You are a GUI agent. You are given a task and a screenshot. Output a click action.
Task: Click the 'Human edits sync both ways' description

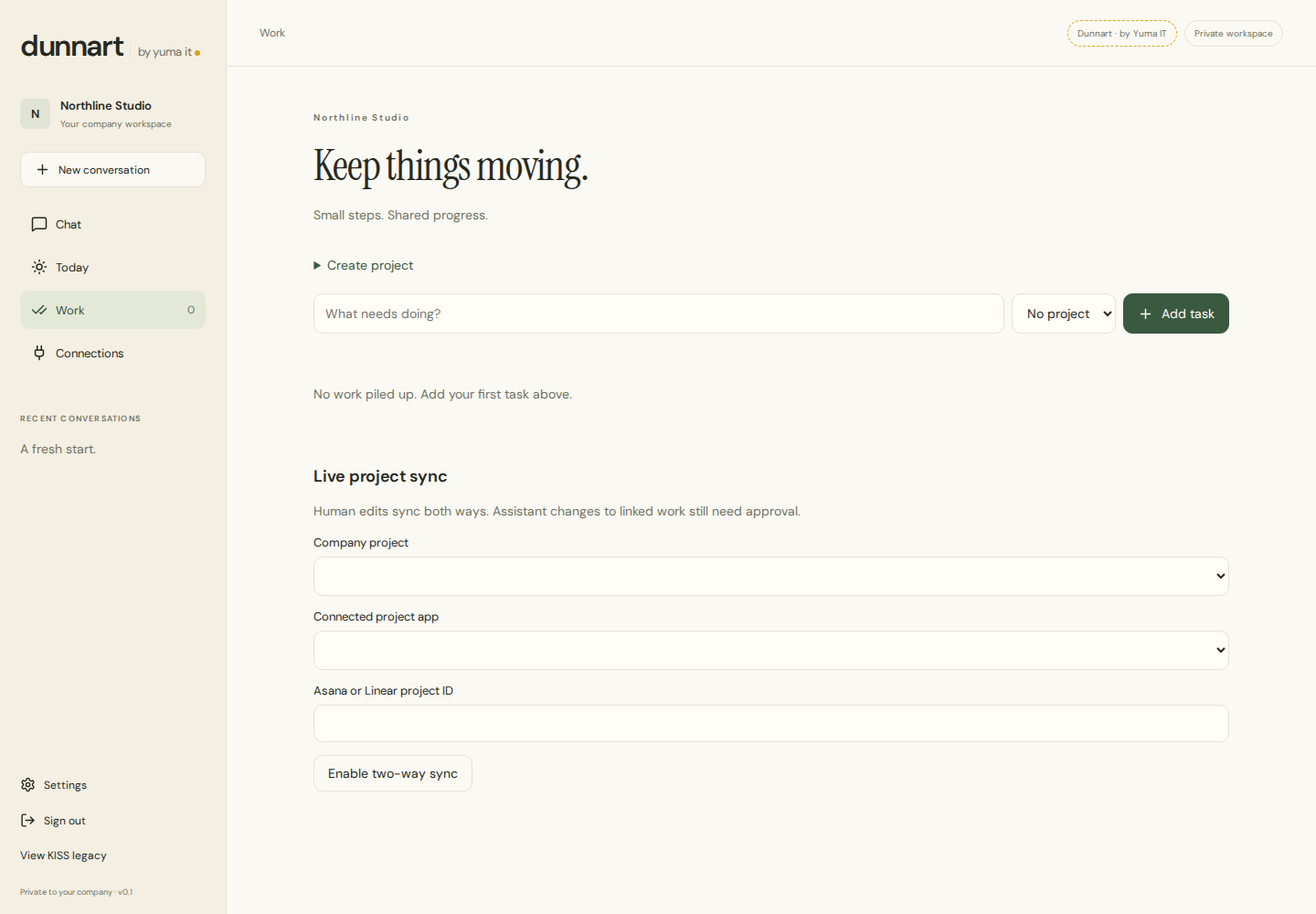557,511
